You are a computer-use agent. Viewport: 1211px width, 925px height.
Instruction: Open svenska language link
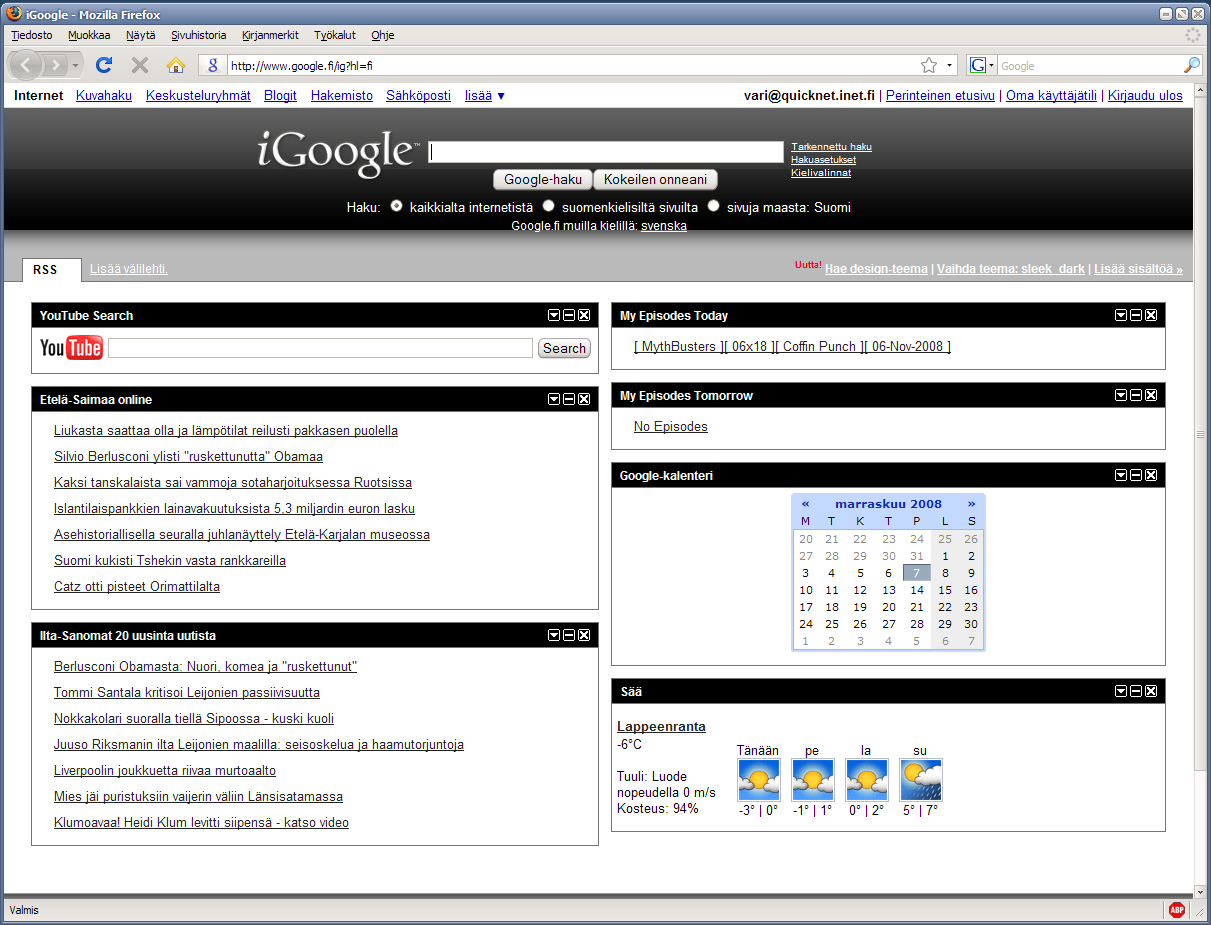[x=664, y=226]
